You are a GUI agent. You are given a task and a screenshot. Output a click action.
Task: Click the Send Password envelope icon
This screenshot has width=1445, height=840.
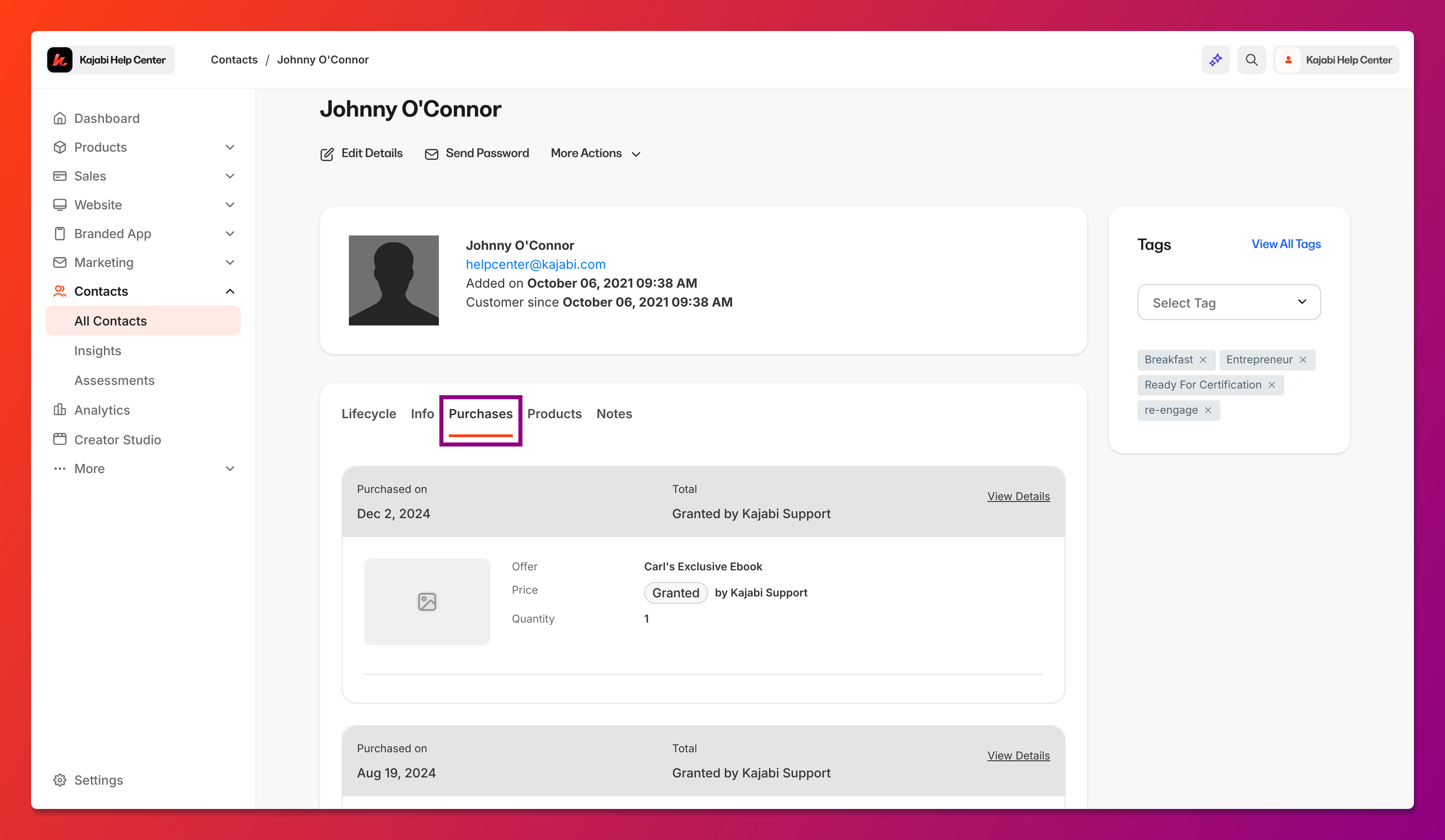(x=431, y=154)
